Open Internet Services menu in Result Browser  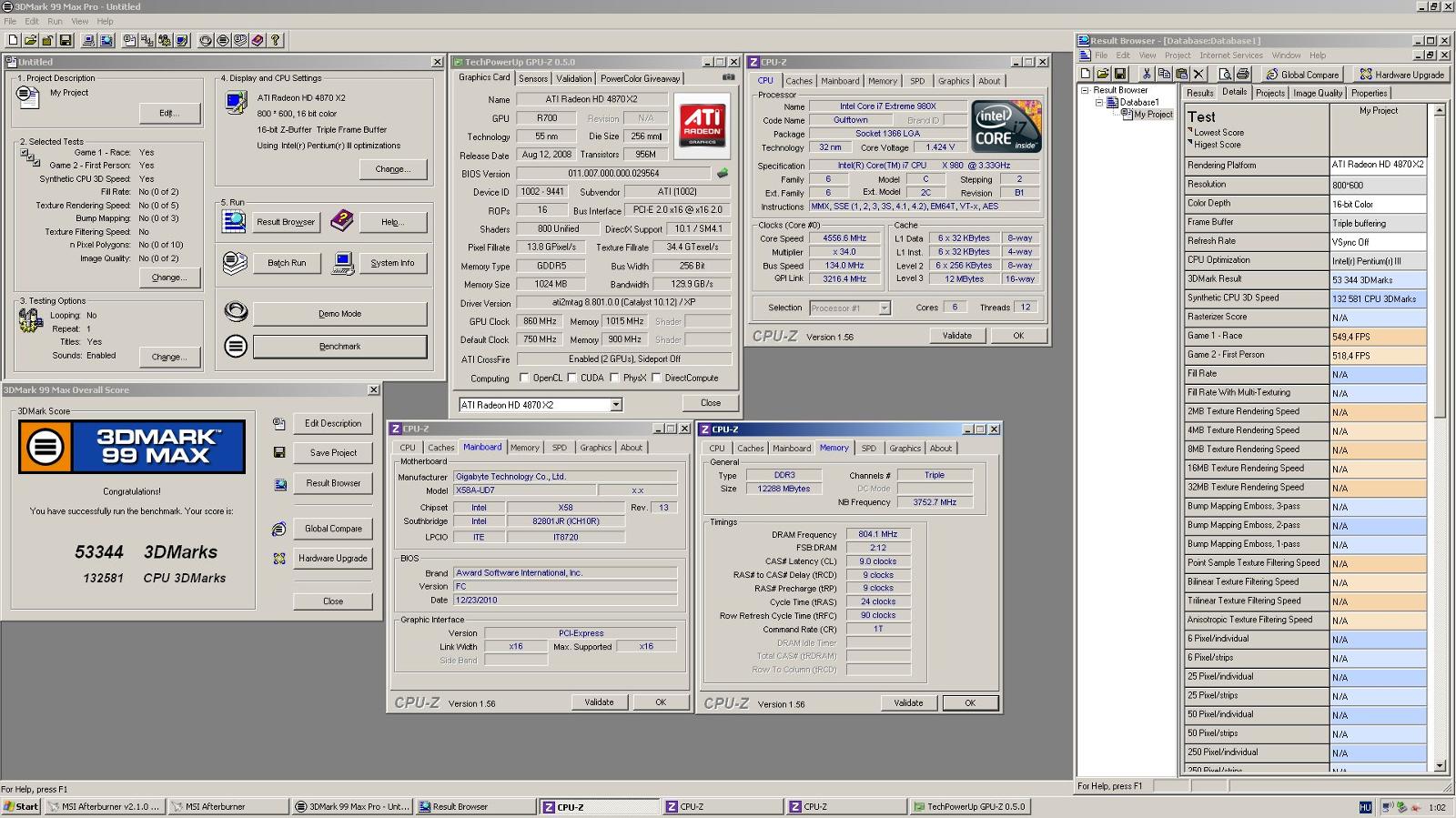tap(1230, 56)
